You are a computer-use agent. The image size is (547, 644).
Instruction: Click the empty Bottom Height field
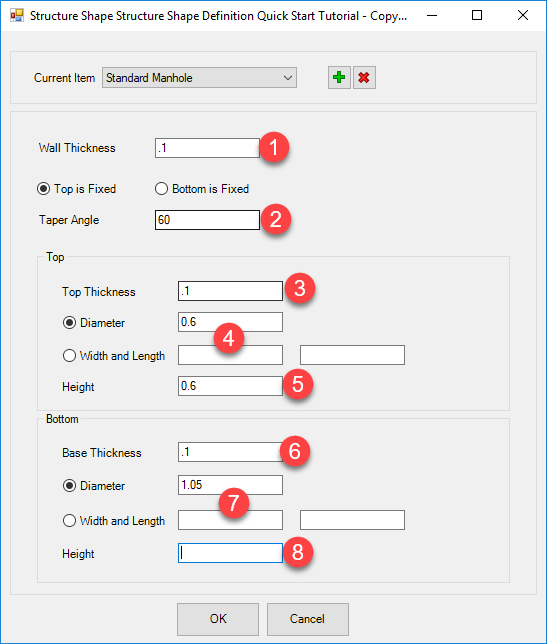click(230, 553)
